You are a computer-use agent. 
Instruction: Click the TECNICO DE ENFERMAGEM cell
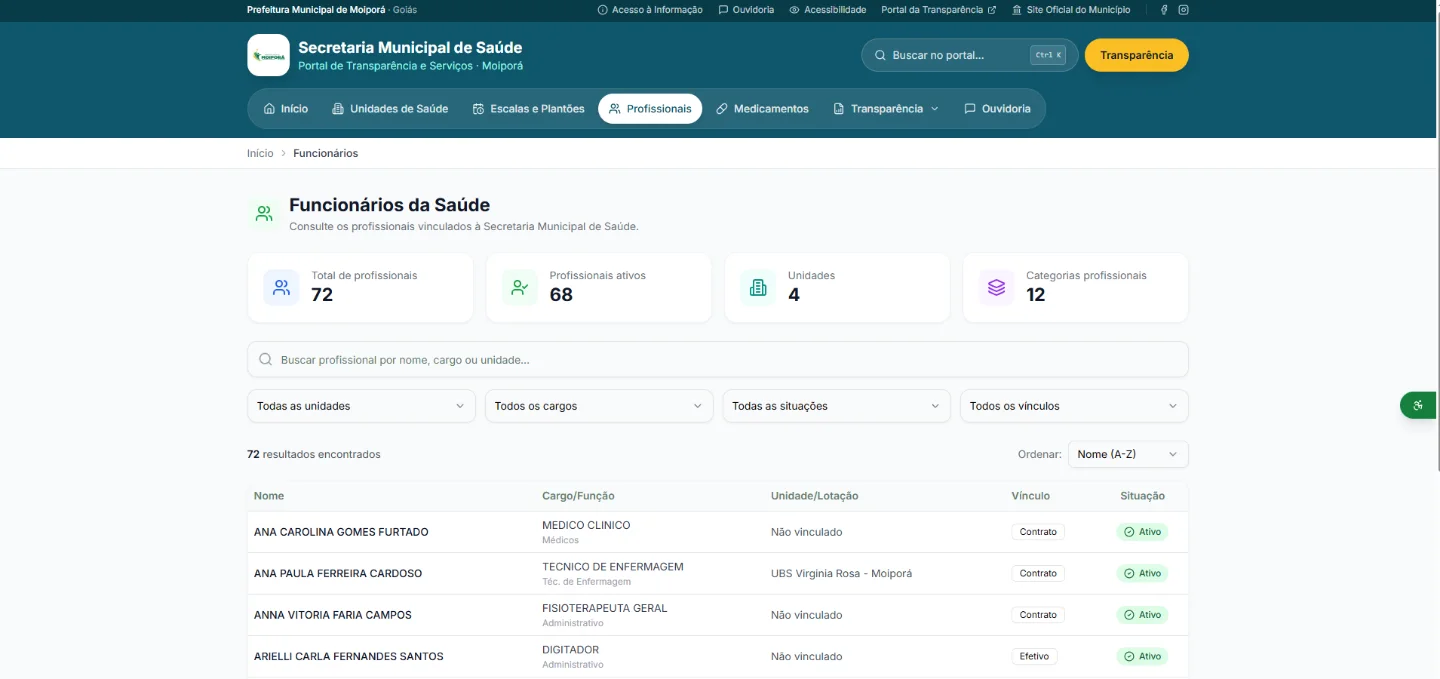pyautogui.click(x=613, y=567)
